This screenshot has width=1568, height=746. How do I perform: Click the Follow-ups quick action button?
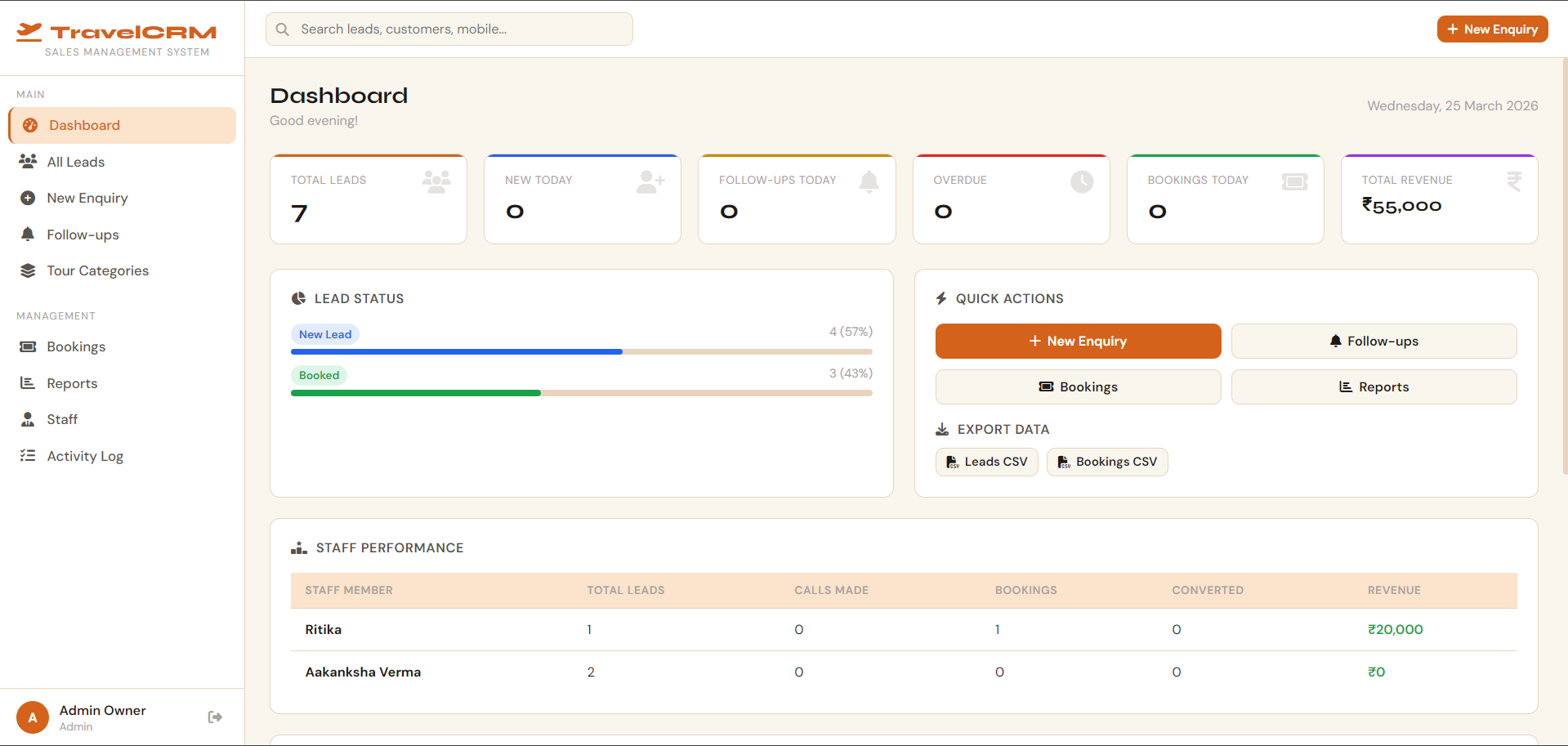pyautogui.click(x=1374, y=341)
